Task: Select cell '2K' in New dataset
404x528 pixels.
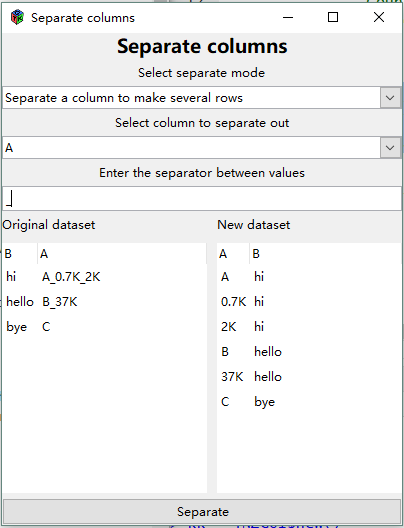Action: coord(229,327)
